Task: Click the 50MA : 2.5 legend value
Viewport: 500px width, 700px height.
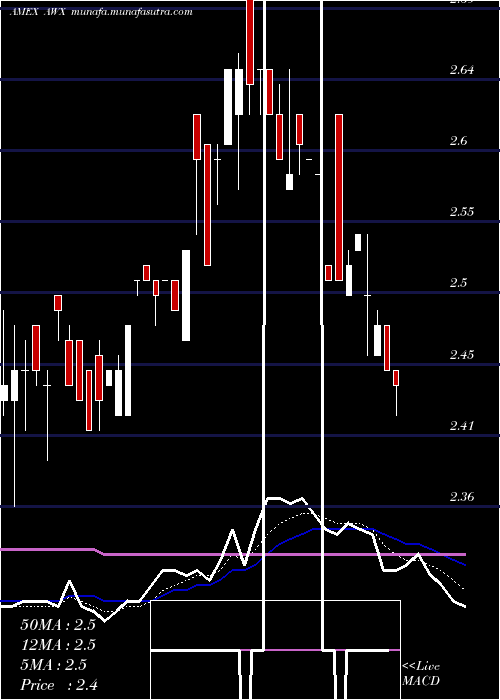Action: [x=58, y=625]
